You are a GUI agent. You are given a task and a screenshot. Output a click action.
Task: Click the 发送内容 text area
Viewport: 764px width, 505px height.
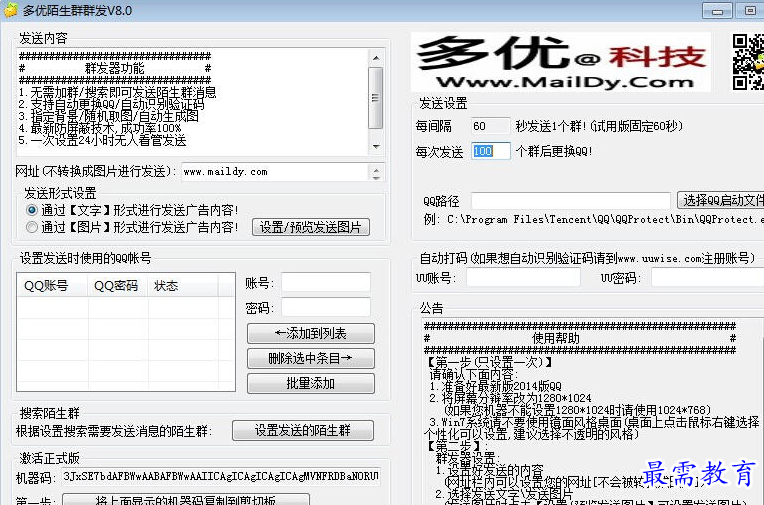(192, 101)
